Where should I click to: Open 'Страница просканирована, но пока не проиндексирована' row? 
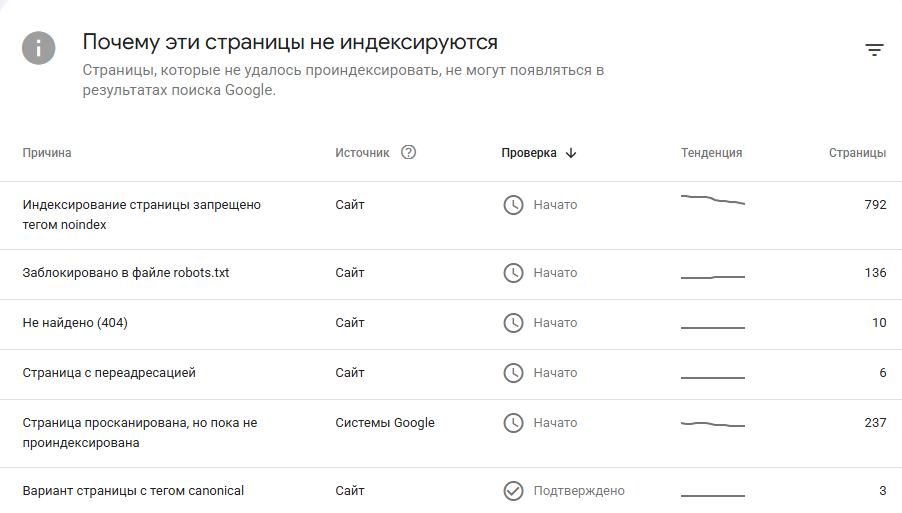point(451,433)
